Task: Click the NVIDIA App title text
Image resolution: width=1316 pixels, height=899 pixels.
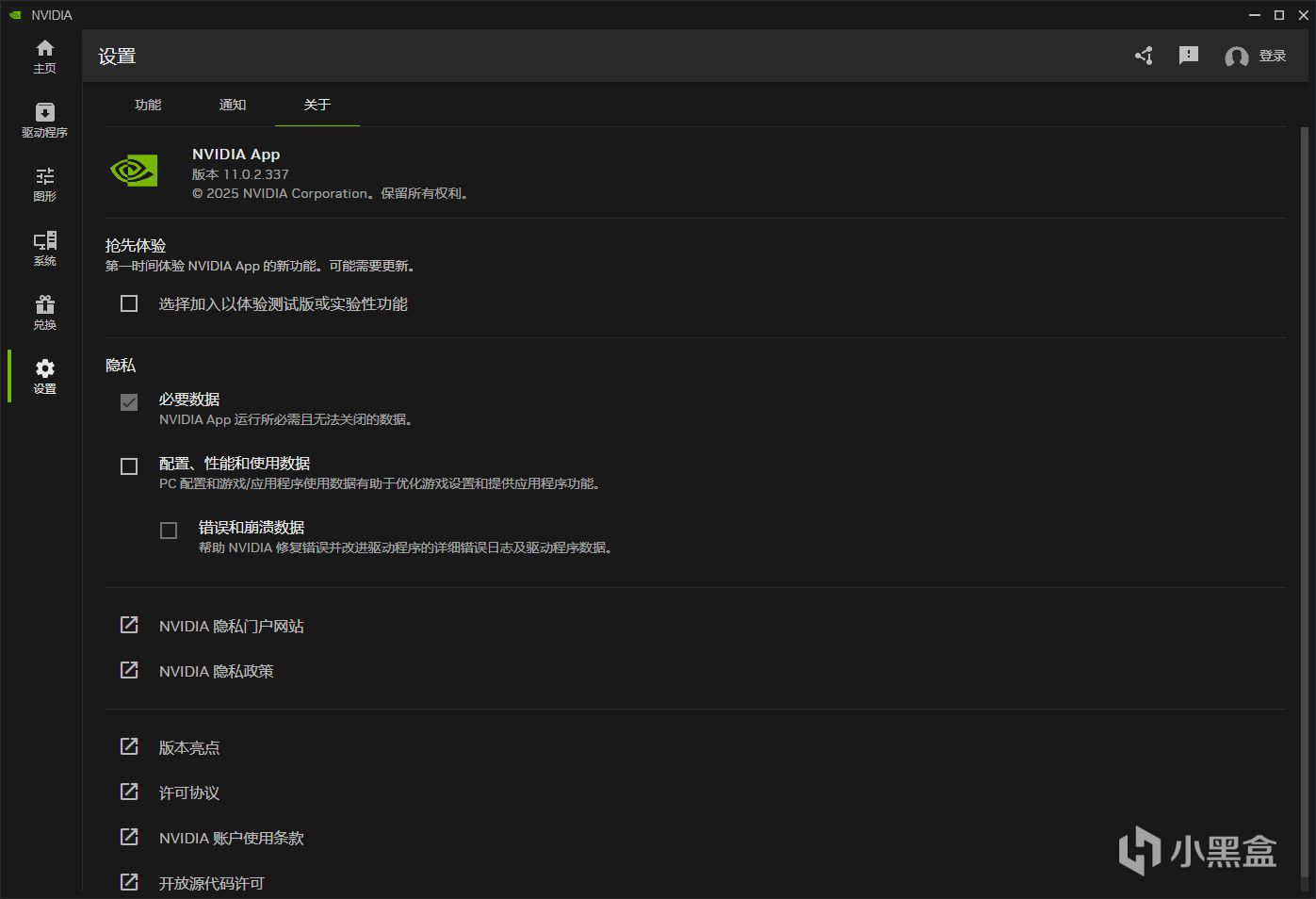Action: (236, 155)
